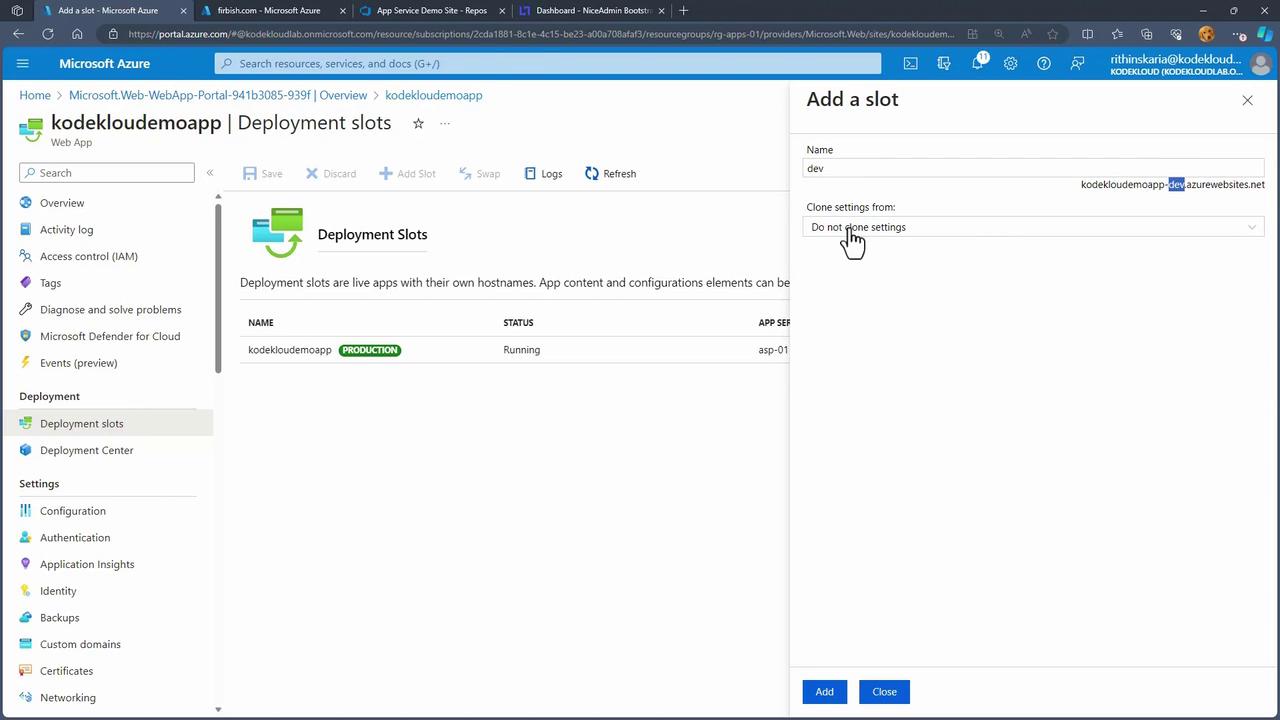Toggle browser split screen icon
Viewport: 1280px width, 720px height.
point(1087,34)
